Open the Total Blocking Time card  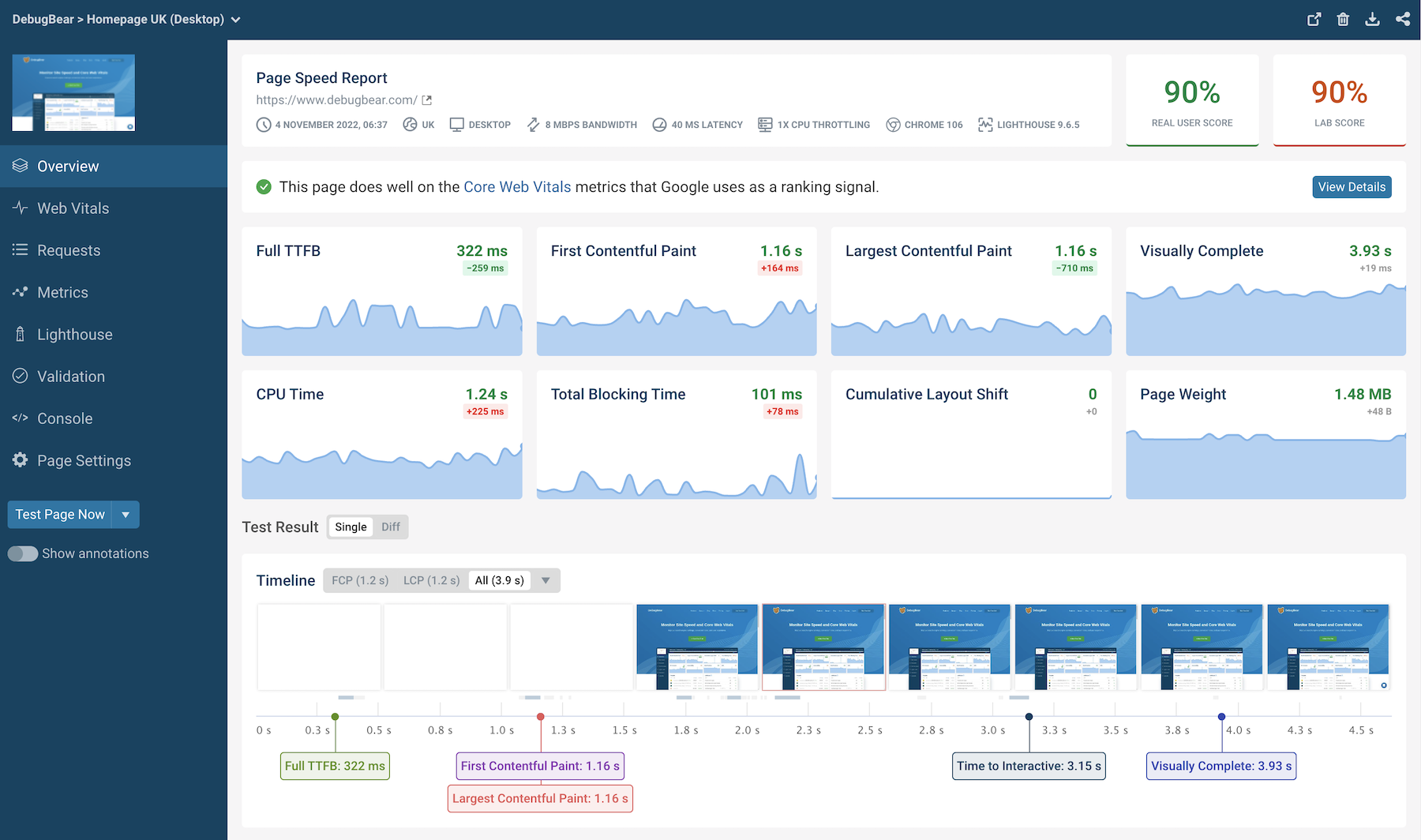[x=677, y=435]
